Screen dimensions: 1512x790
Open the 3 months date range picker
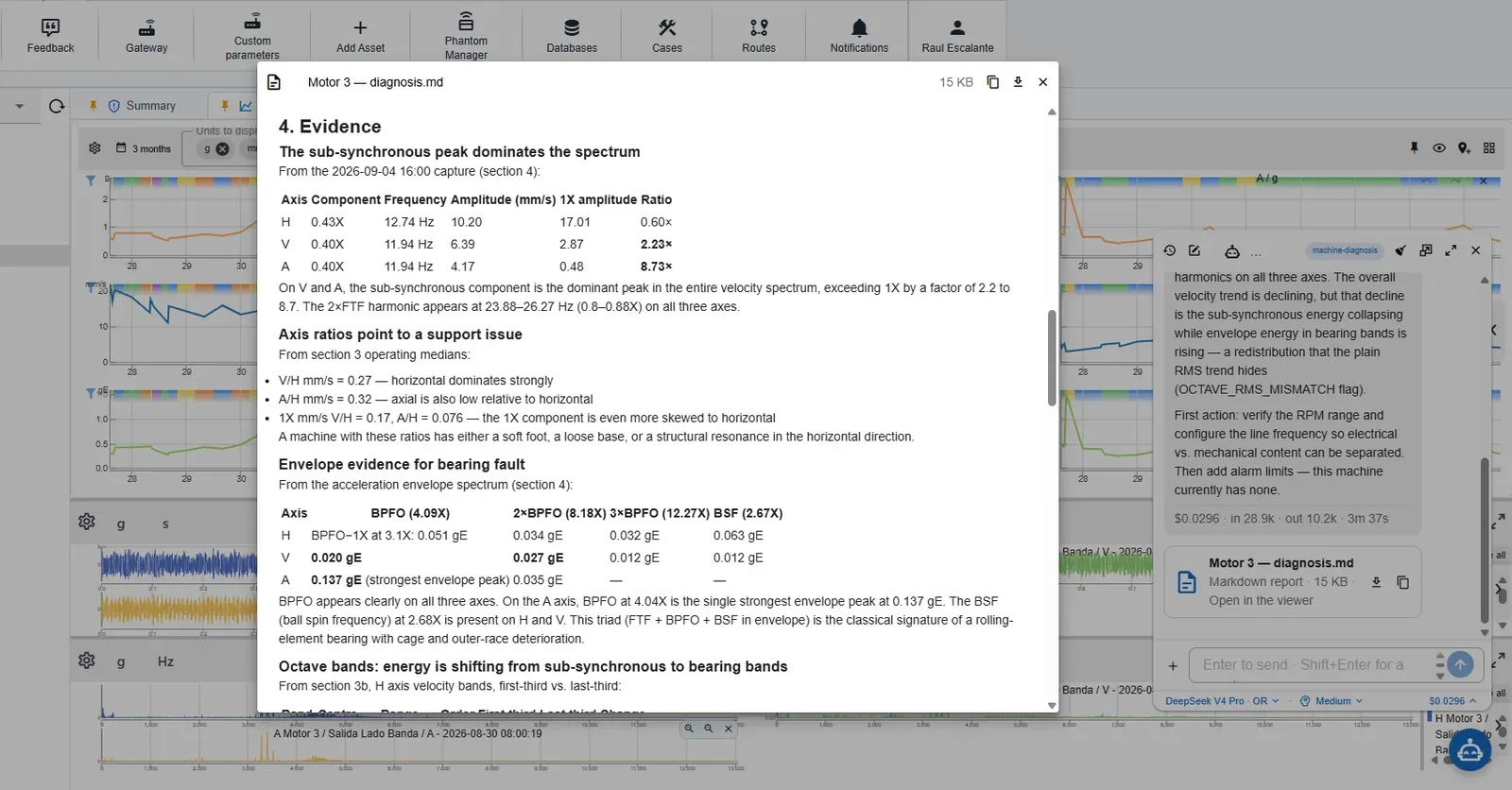[144, 148]
